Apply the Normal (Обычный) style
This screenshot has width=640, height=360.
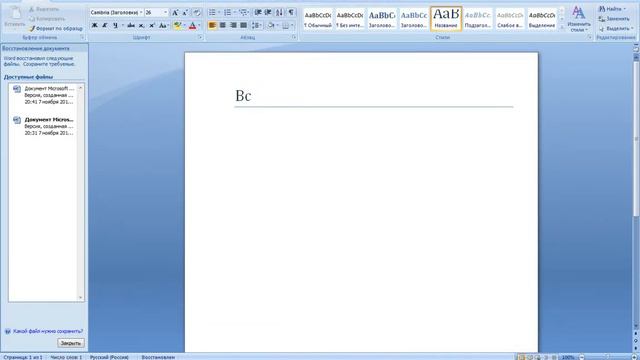coord(318,19)
